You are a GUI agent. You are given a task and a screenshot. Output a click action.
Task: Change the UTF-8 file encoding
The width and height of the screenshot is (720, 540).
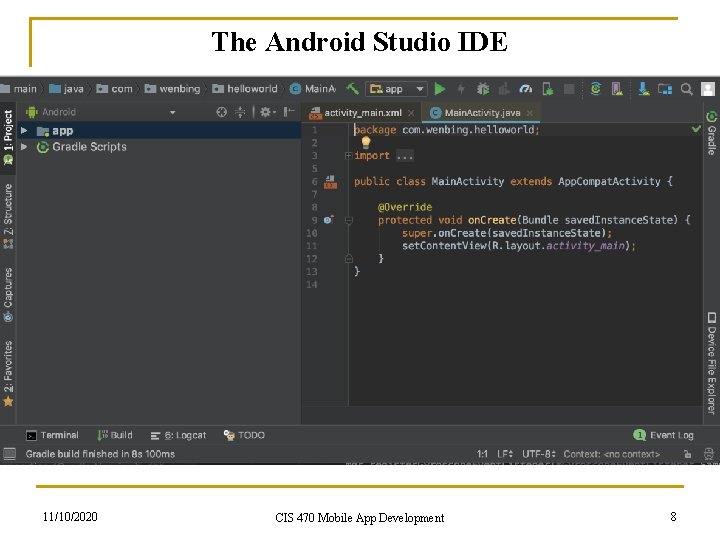pos(539,454)
